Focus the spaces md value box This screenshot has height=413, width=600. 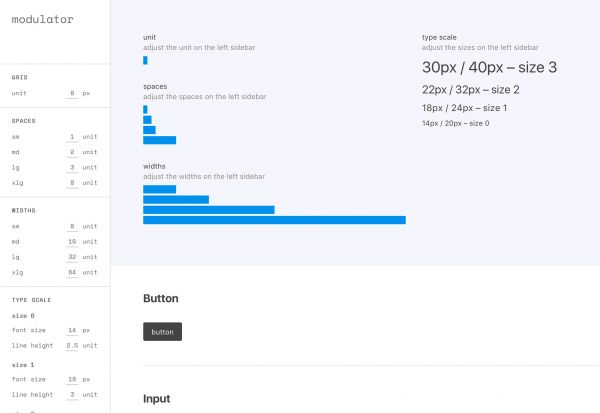72,152
